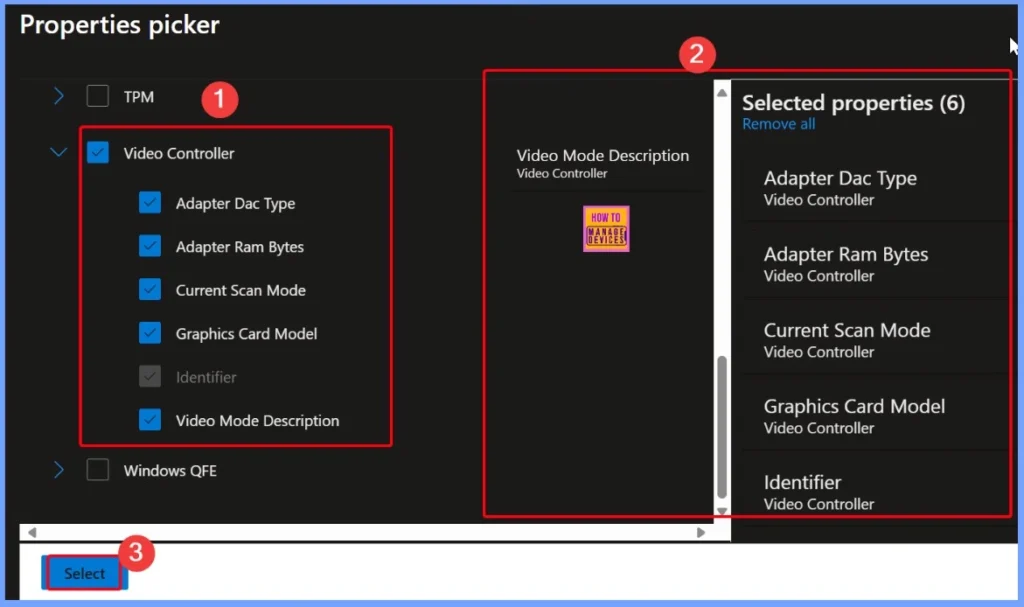Click the Video Mode Description tree label
The image size is (1024, 607).
pyautogui.click(x=257, y=421)
